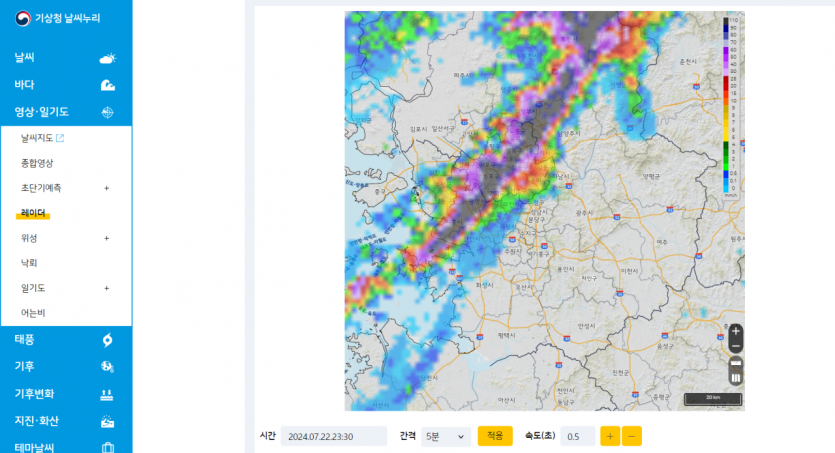
Task: Expand the 위성 submenu
Action: (x=106, y=238)
